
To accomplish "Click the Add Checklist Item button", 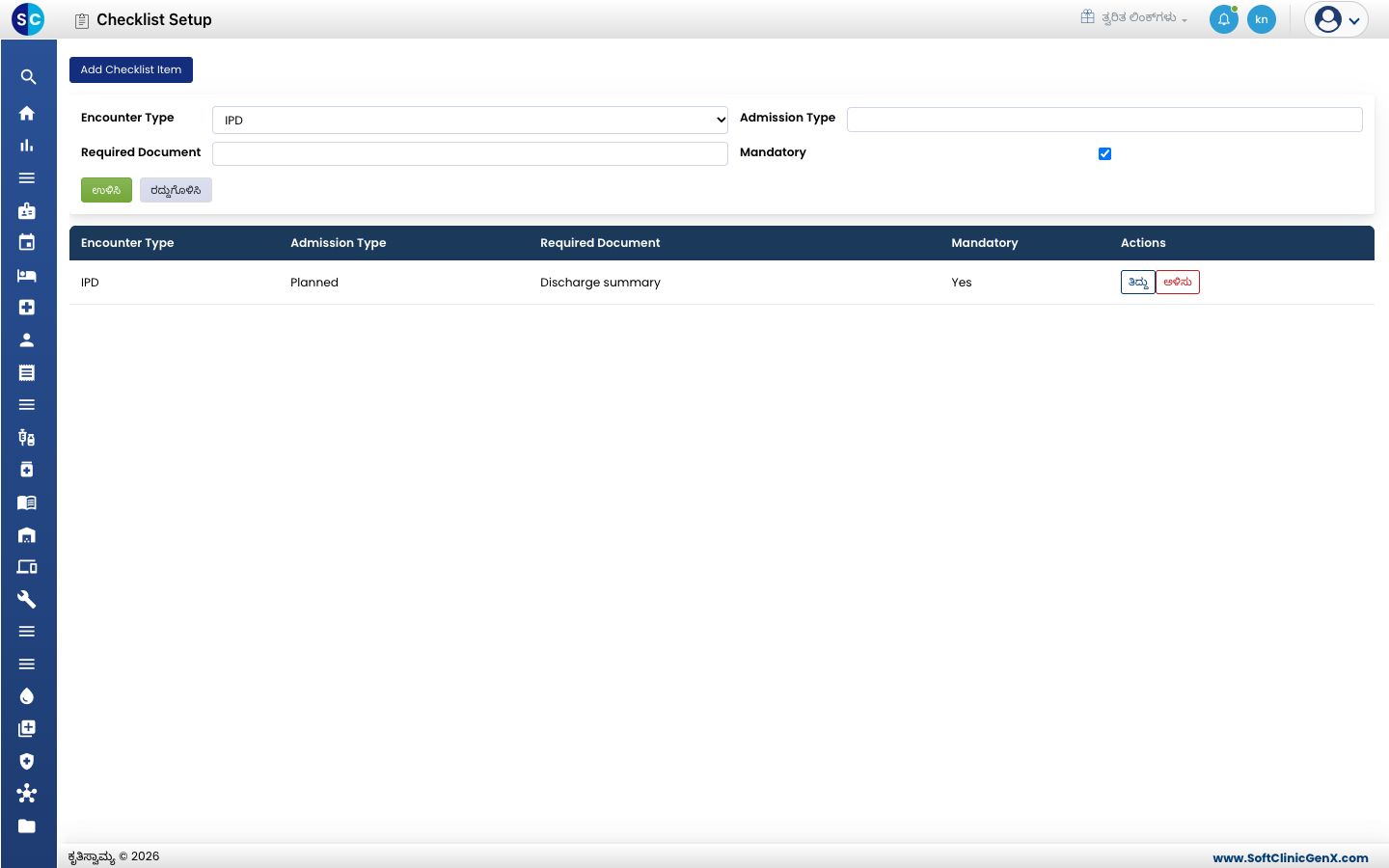I will [131, 69].
